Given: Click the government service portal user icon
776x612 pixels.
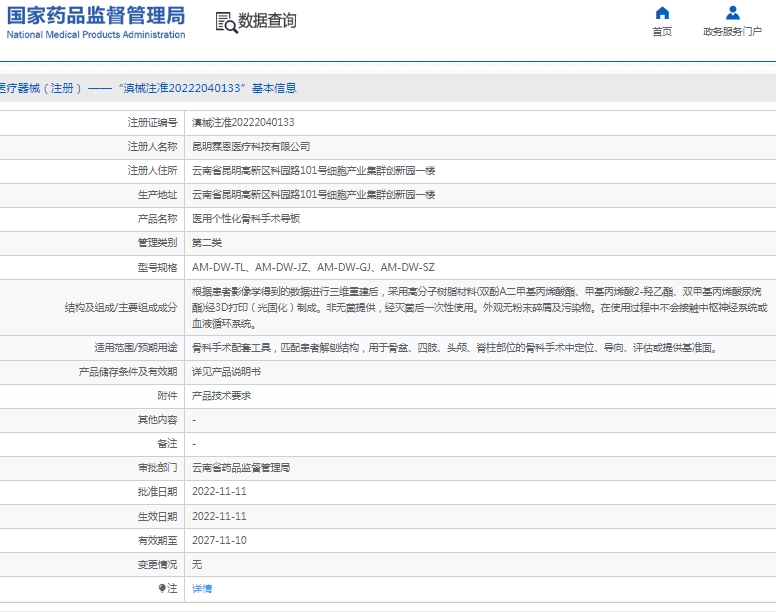Looking at the screenshot, I should point(732,12).
